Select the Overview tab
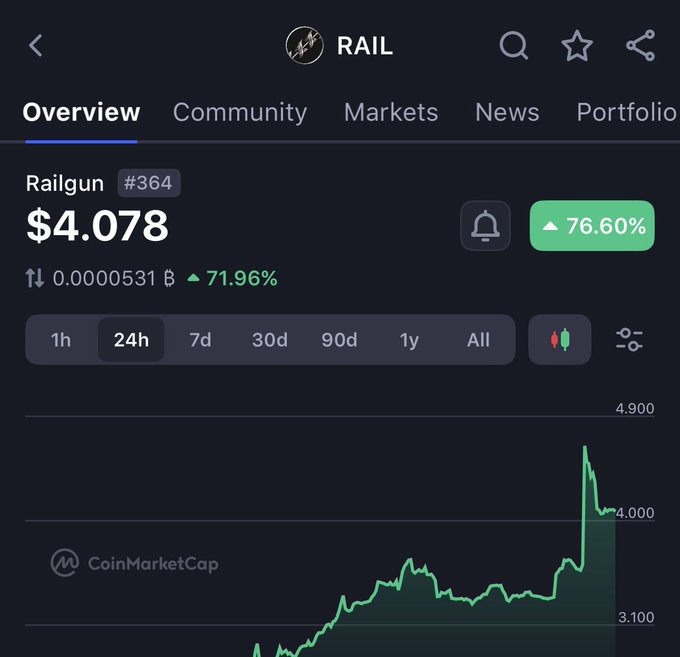 coord(81,112)
